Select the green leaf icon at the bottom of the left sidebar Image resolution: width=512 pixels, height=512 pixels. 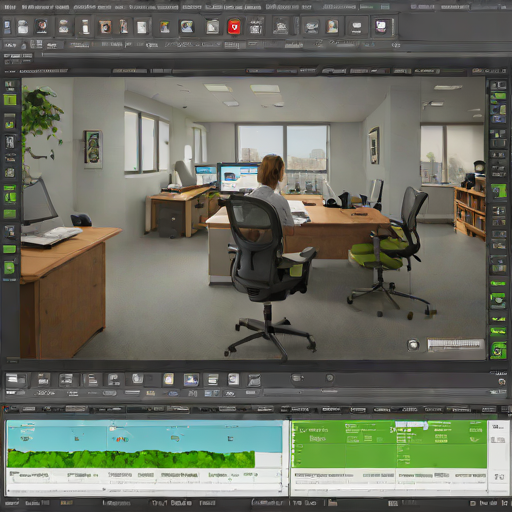tap(9, 268)
